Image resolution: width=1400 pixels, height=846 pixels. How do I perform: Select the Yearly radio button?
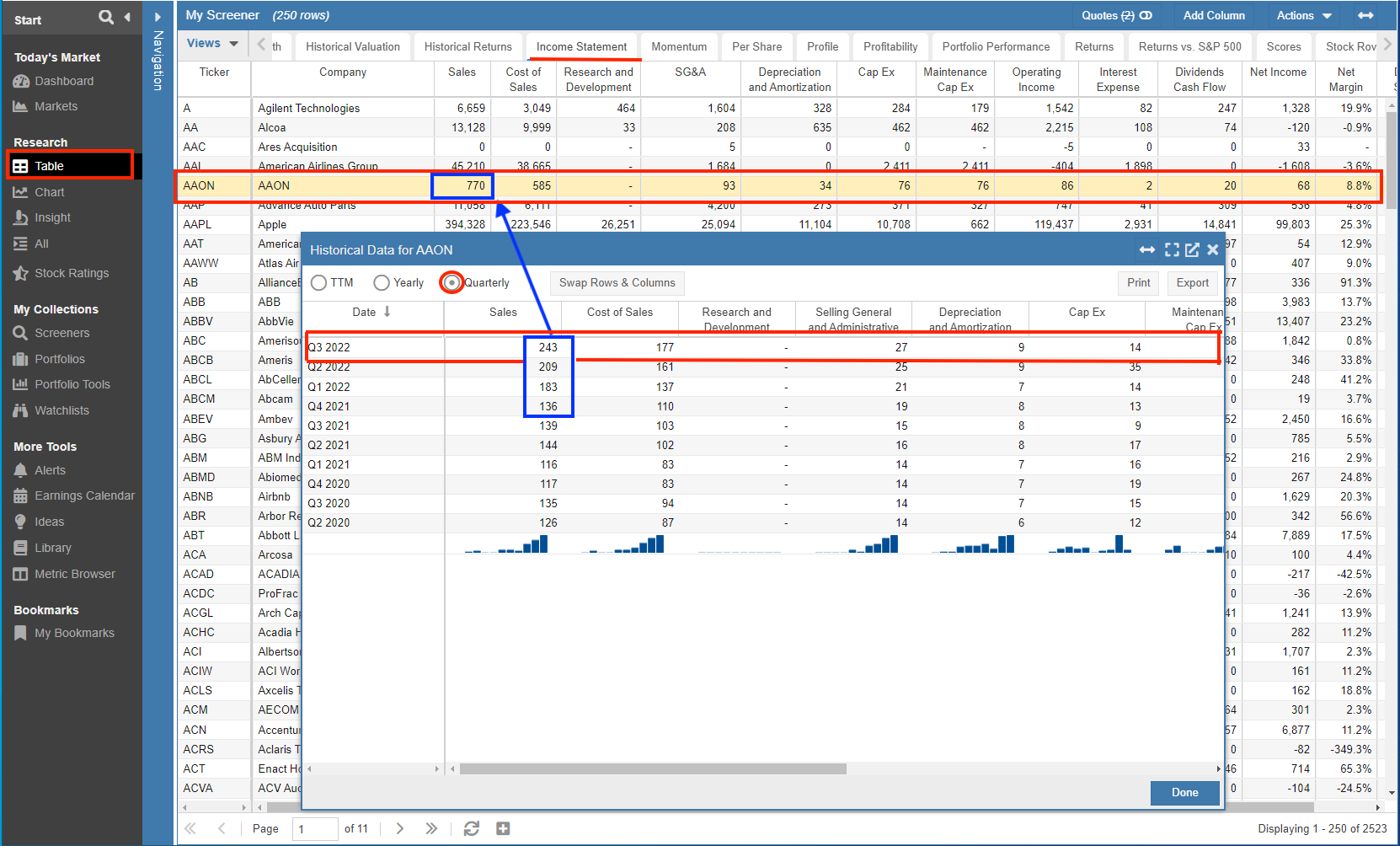(x=382, y=282)
